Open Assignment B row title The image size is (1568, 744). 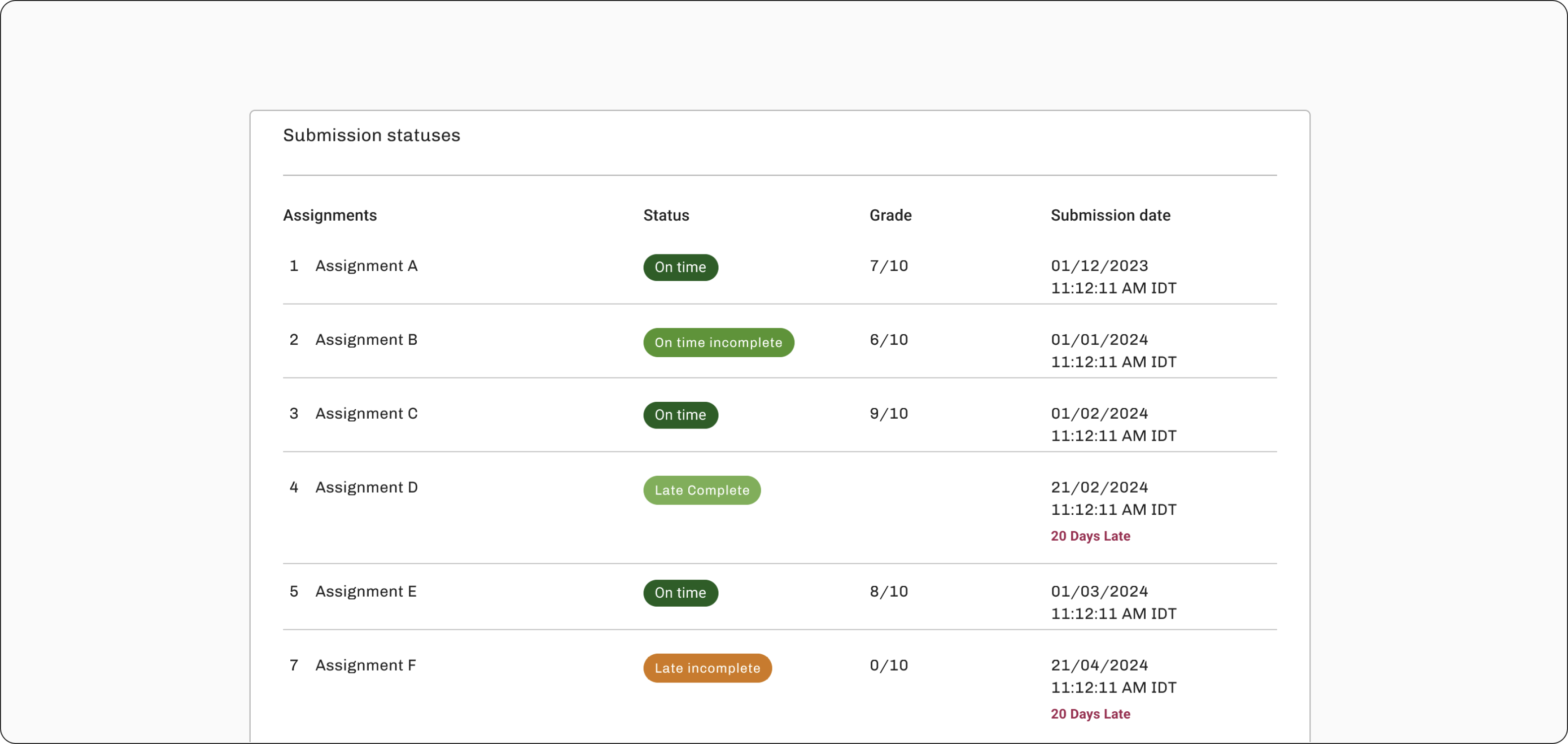point(366,339)
